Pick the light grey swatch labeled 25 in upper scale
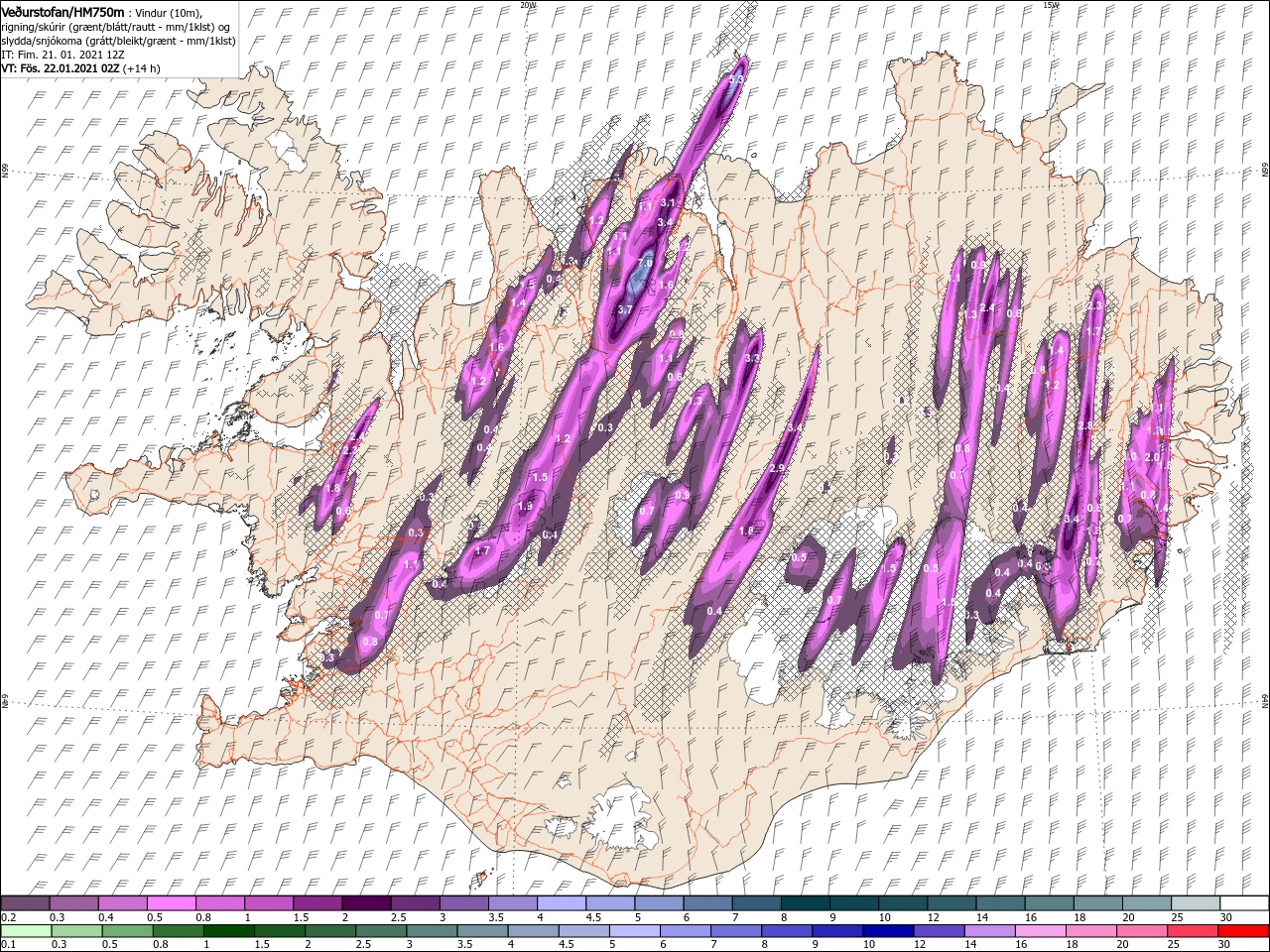This screenshot has width=1270, height=952. [x=1198, y=903]
